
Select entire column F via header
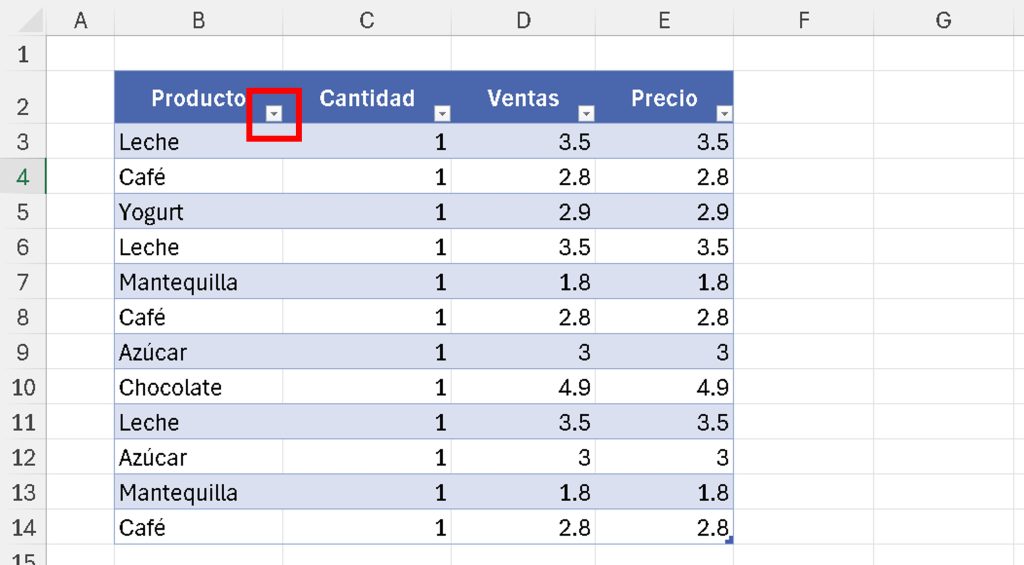tap(803, 20)
